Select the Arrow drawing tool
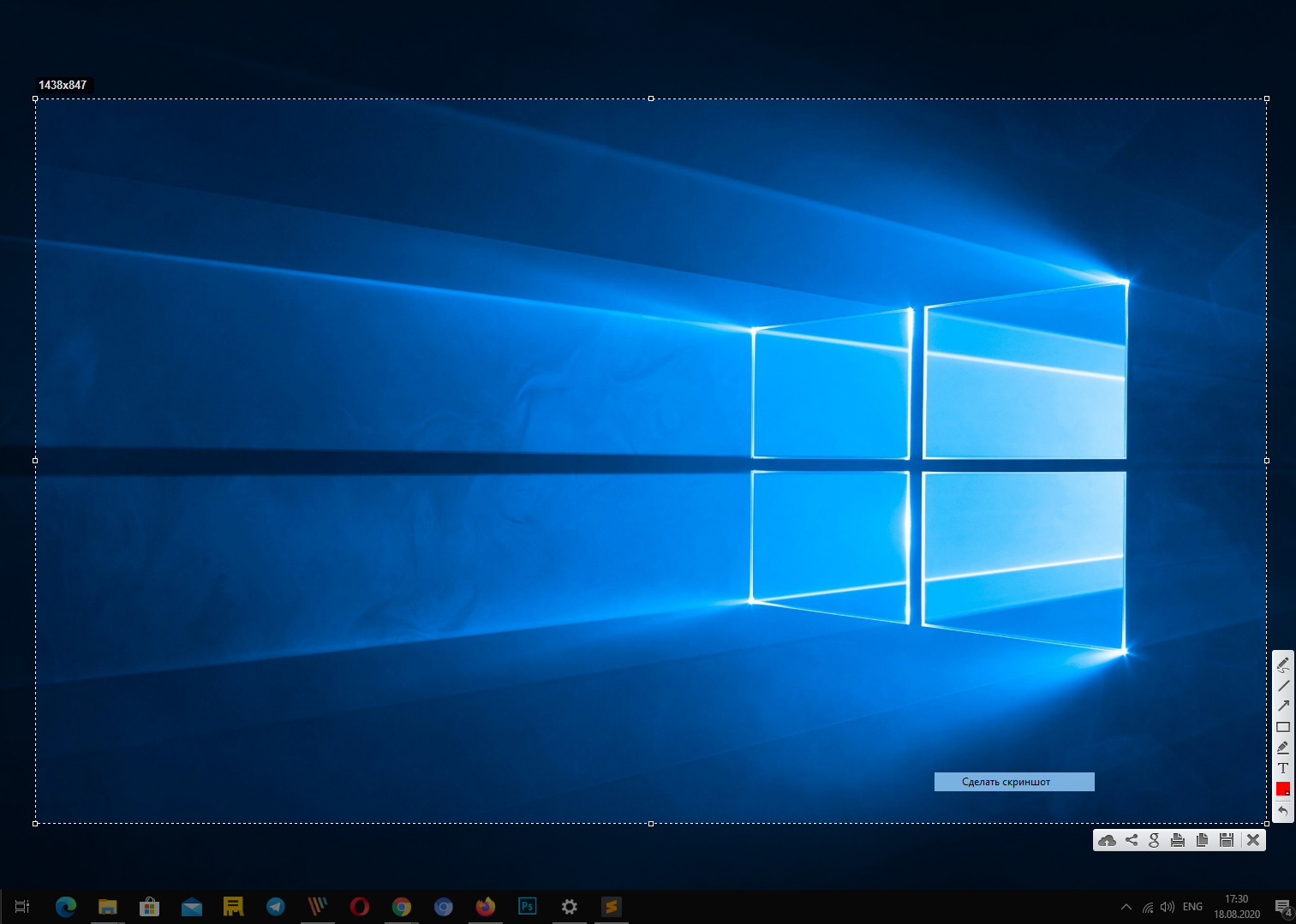 coord(1282,706)
